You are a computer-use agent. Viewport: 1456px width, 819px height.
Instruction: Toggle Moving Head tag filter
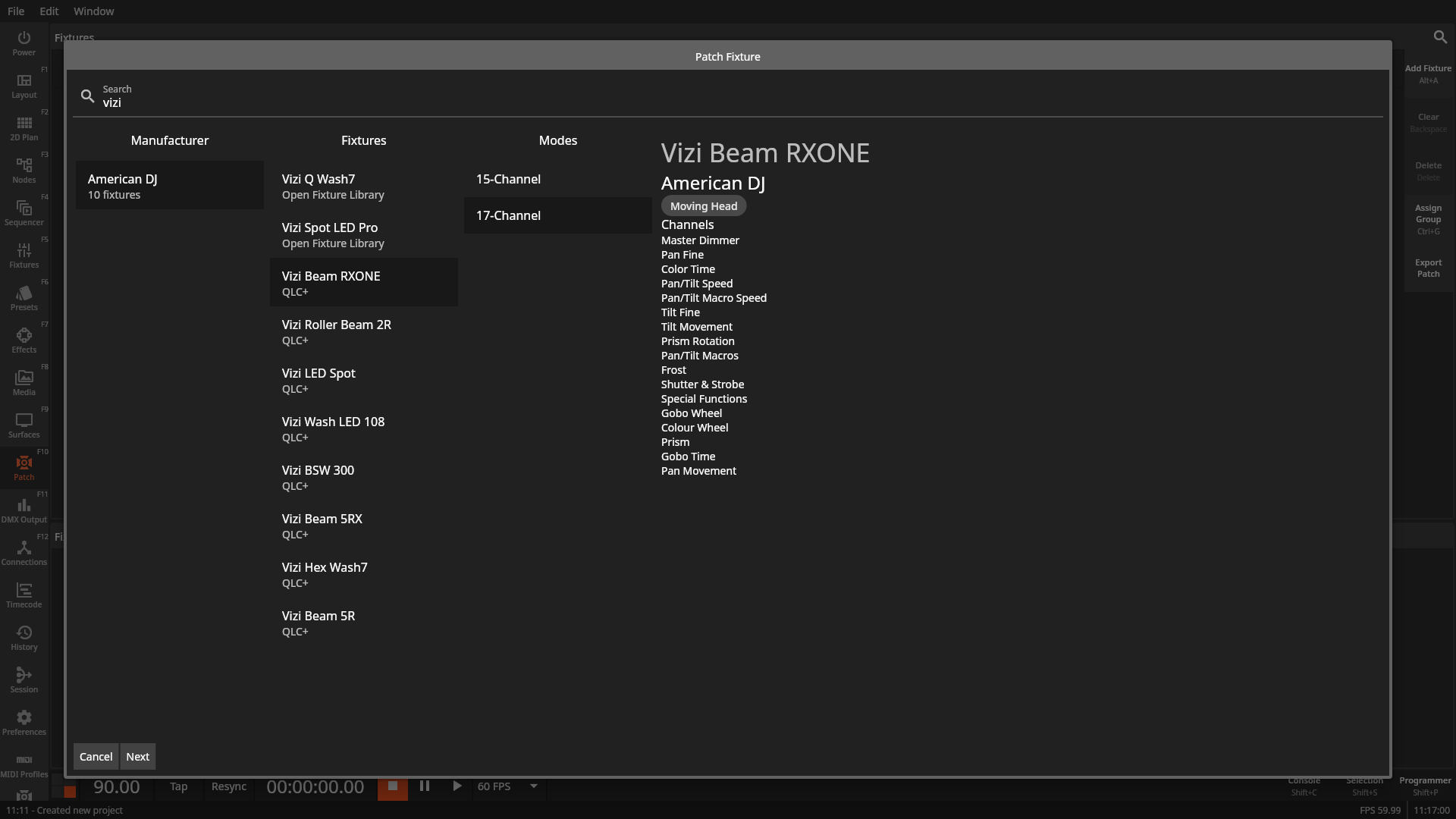tap(703, 205)
